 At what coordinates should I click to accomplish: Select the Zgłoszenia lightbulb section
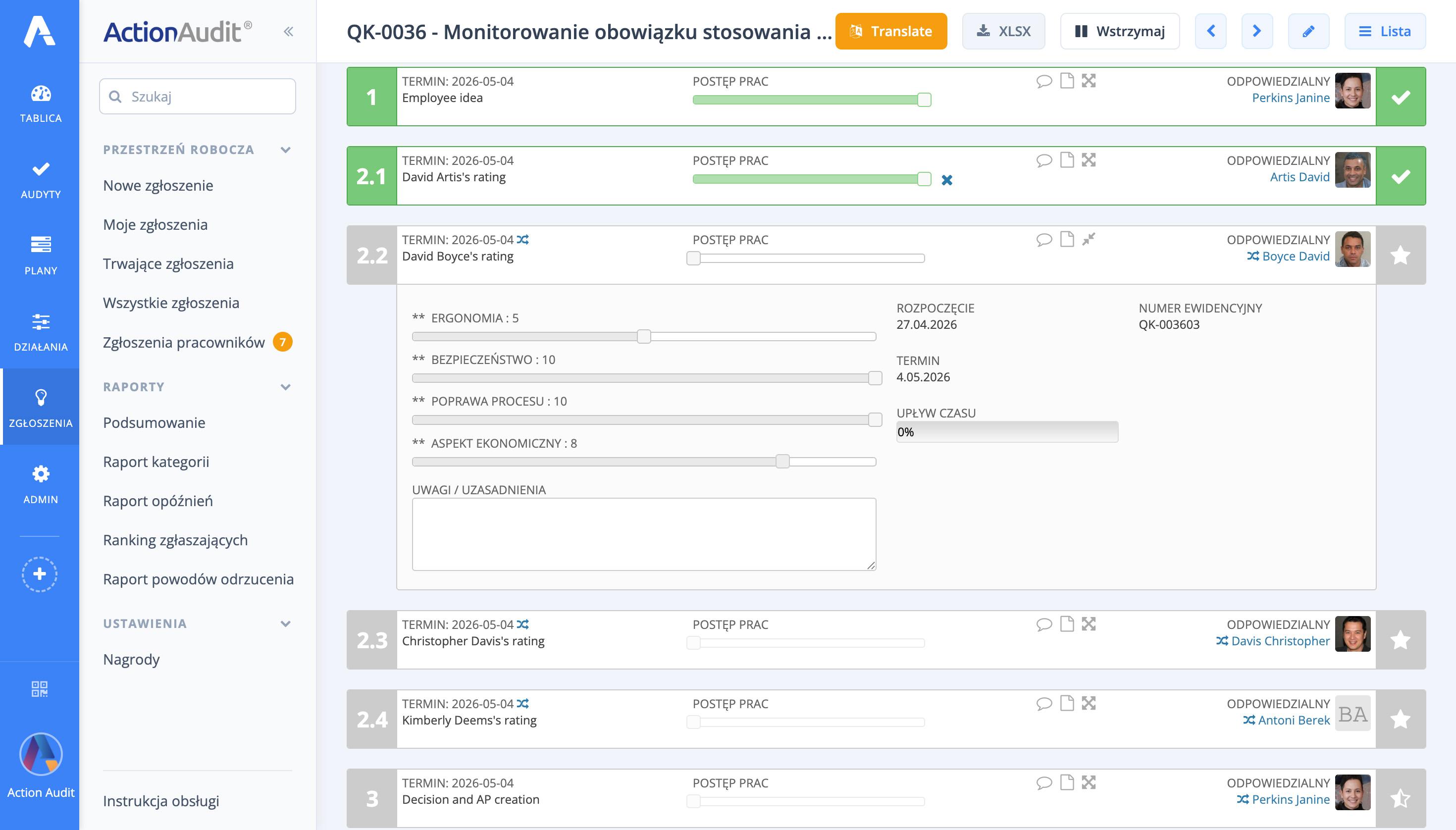[41, 407]
